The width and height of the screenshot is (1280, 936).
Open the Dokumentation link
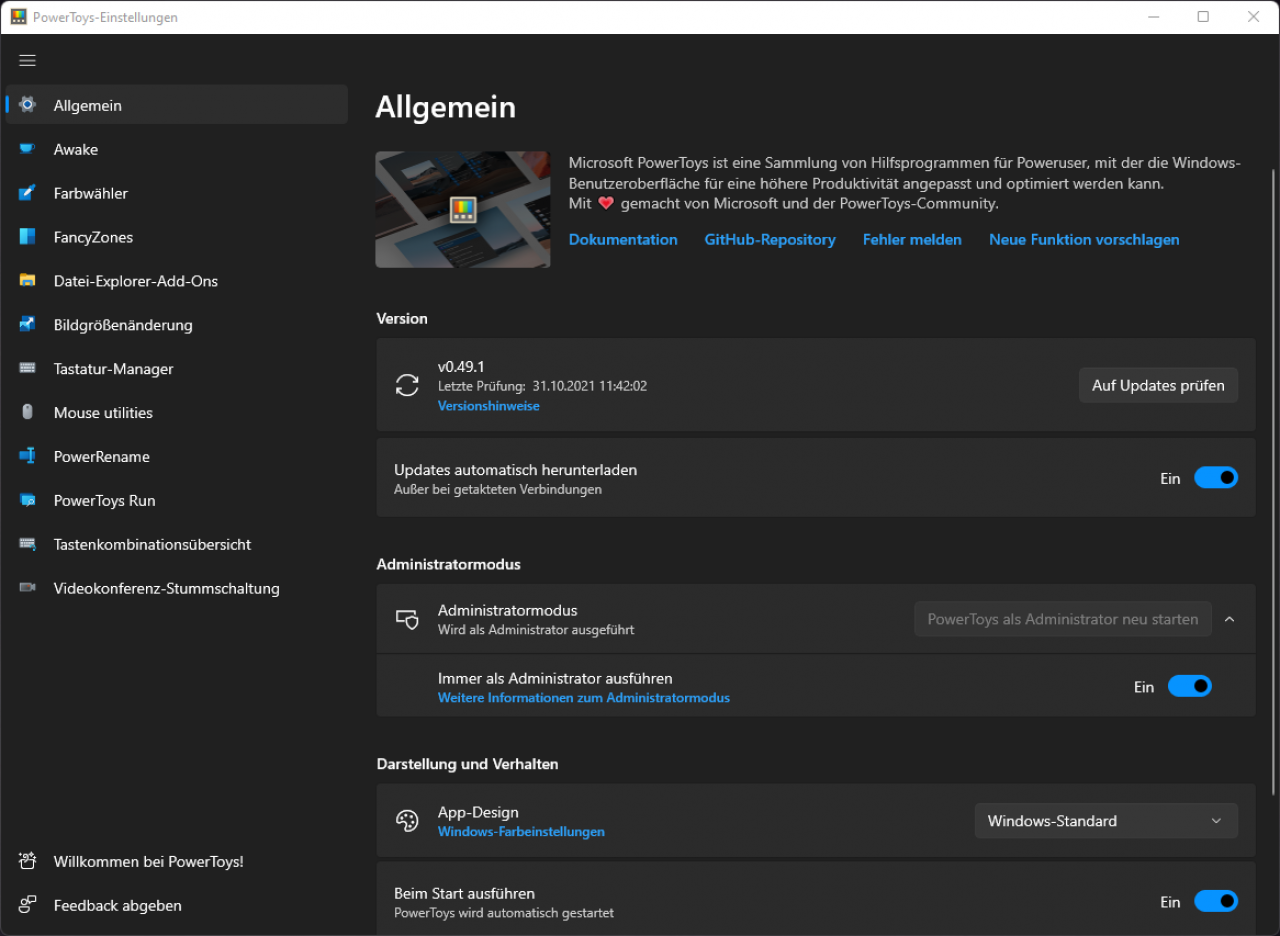click(623, 240)
